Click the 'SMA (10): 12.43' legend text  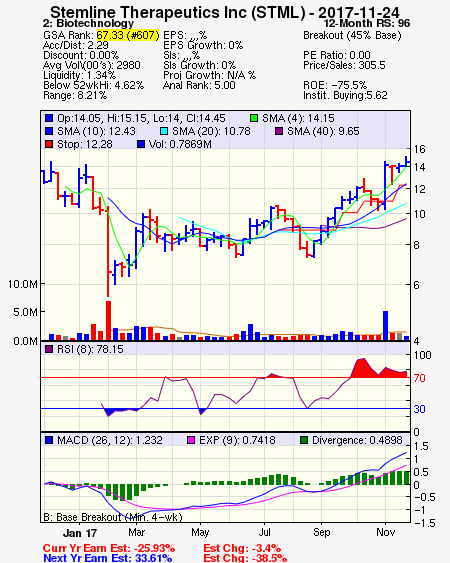coord(96,131)
